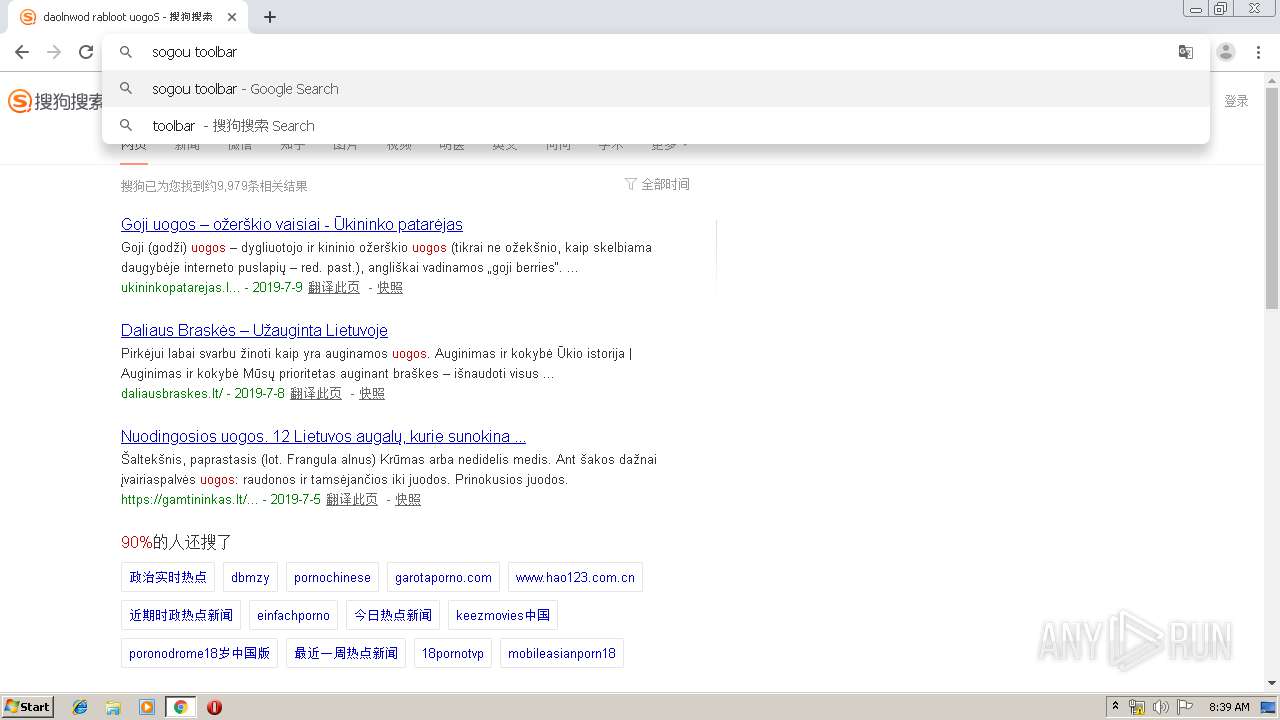Show hidden system tray icons
1280x720 pixels.
coord(1115,707)
